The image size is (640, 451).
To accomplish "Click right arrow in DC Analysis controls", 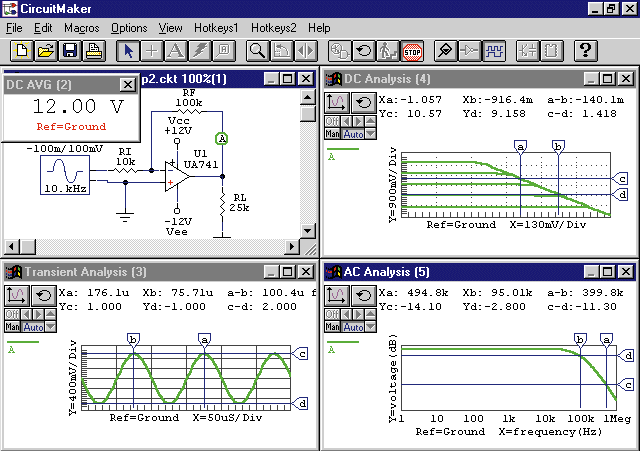I will coord(358,121).
